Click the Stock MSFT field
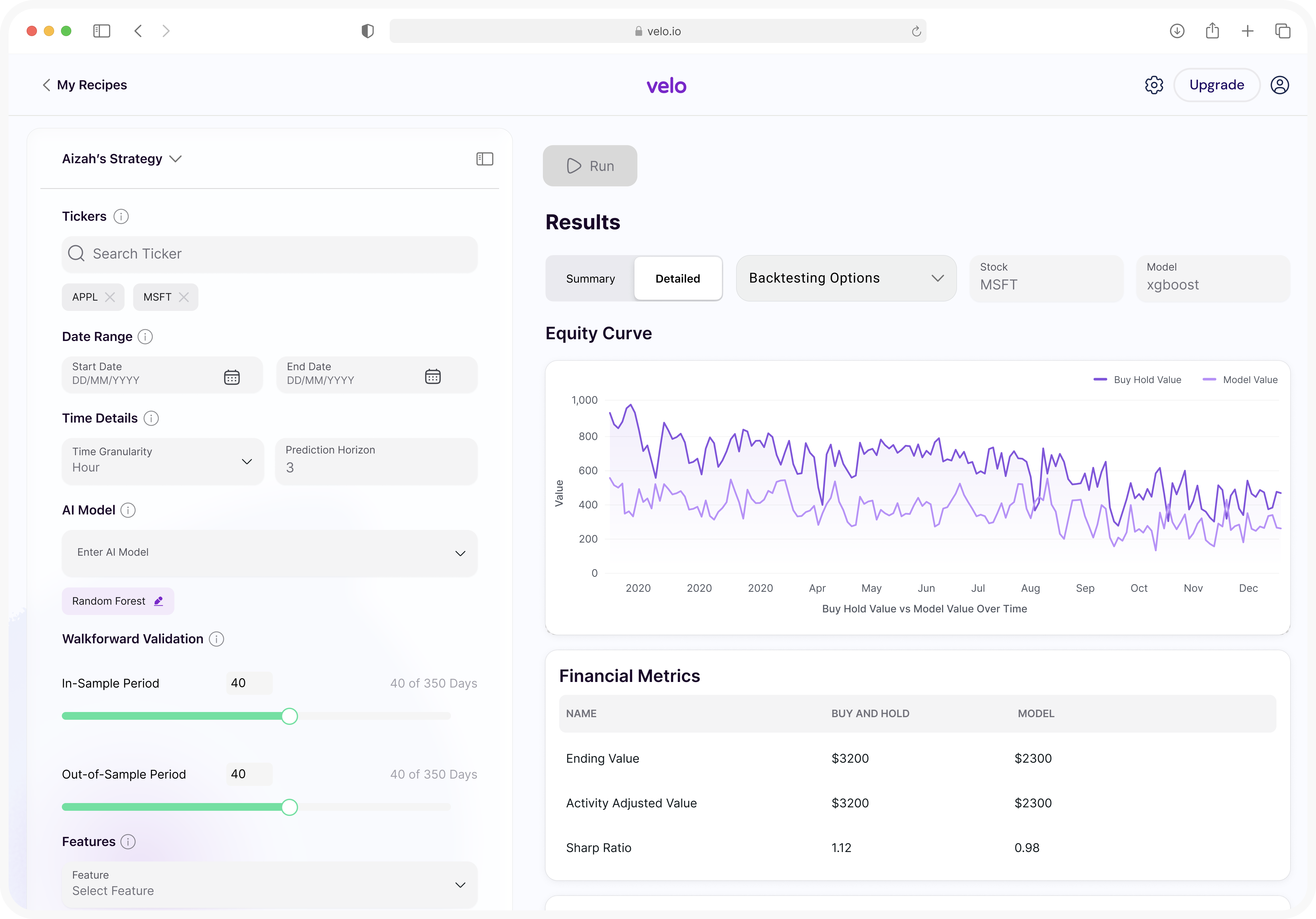Viewport: 1316px width, 919px height. [1046, 279]
